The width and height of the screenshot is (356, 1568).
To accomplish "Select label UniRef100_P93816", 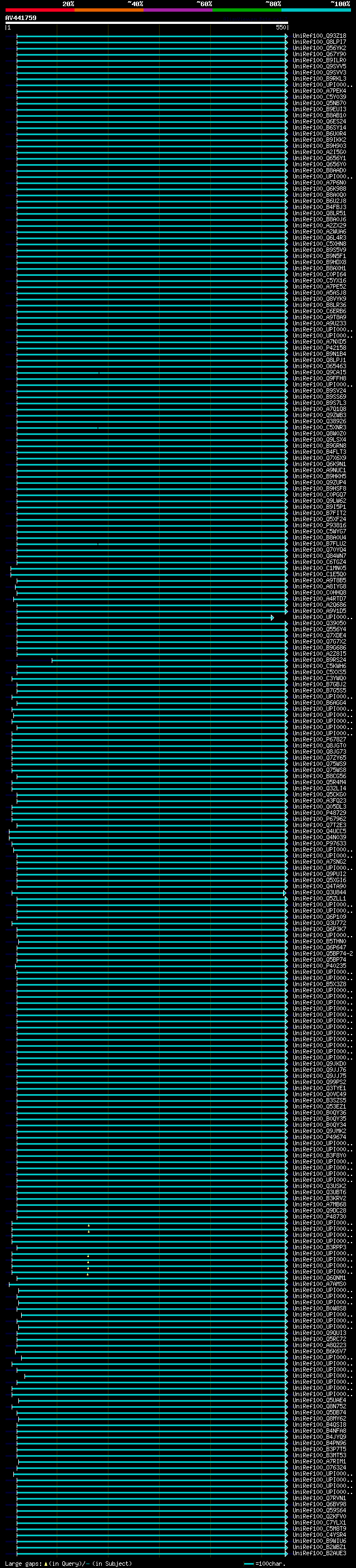I will (319, 525).
